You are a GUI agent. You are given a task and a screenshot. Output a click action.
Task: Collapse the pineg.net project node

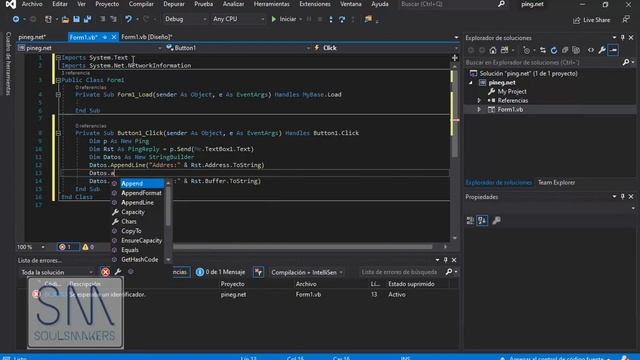tap(471, 83)
